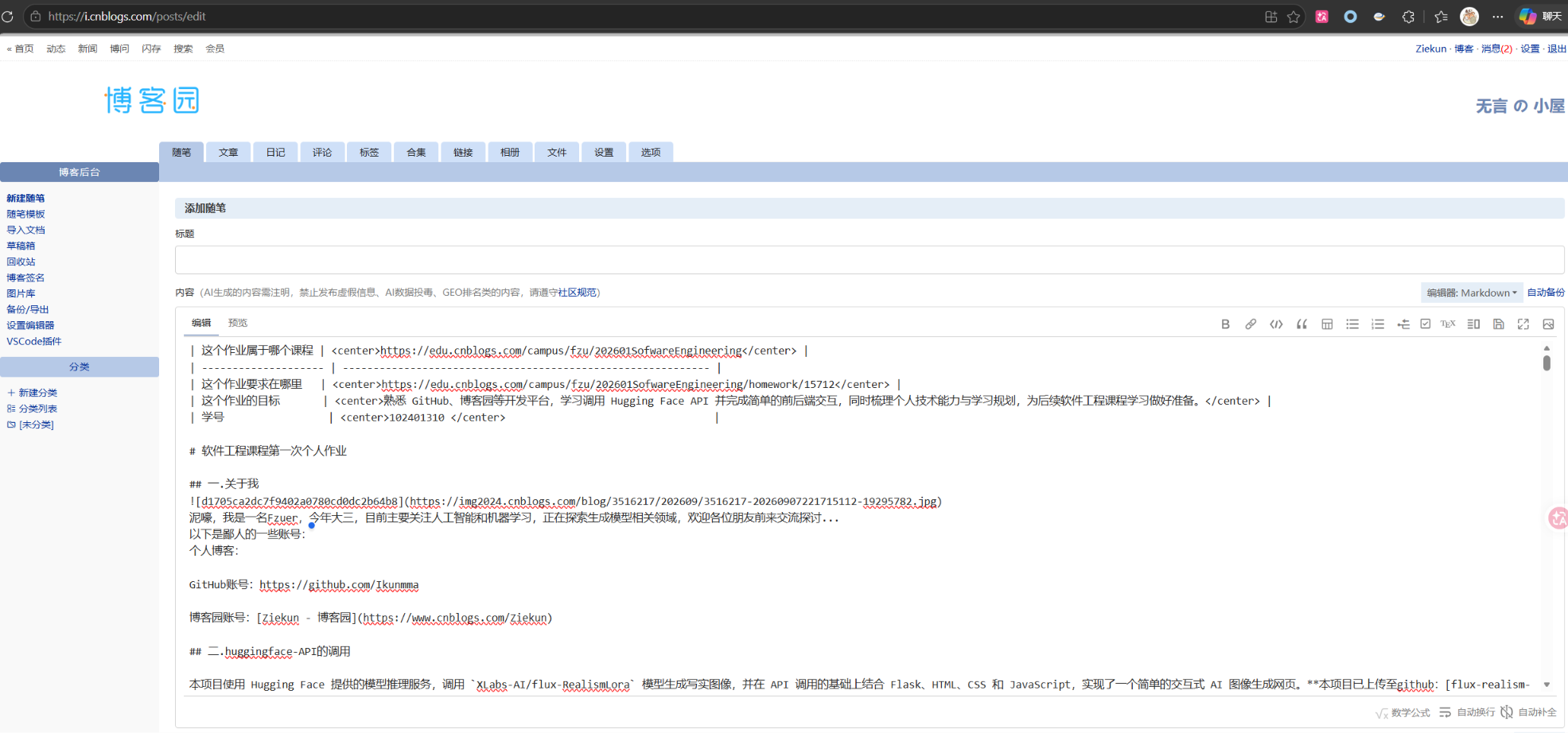
Task: Bookmark this page with the star icon
Action: [1294, 17]
